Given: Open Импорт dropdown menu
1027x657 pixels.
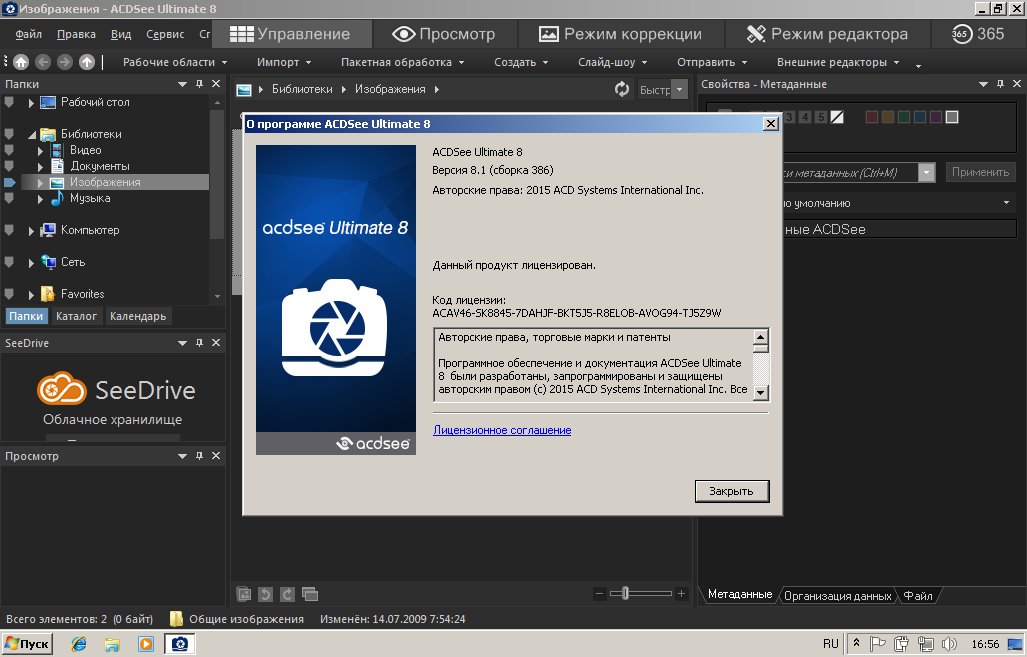Looking at the screenshot, I should (284, 62).
